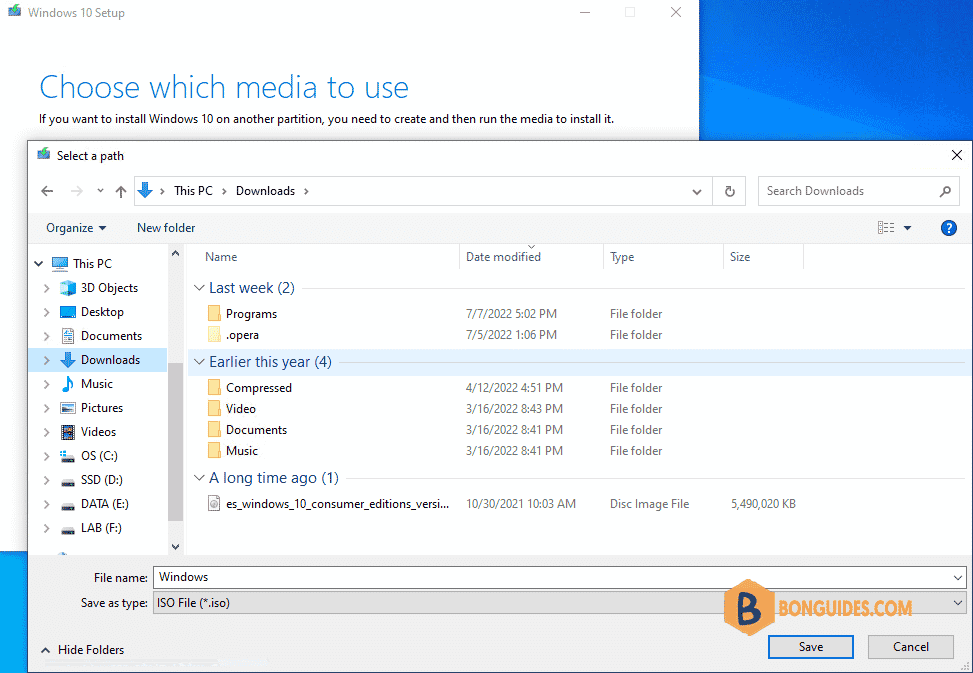Viewport: 973px width, 673px height.
Task: Close the Select a path dialog
Action: click(x=956, y=155)
